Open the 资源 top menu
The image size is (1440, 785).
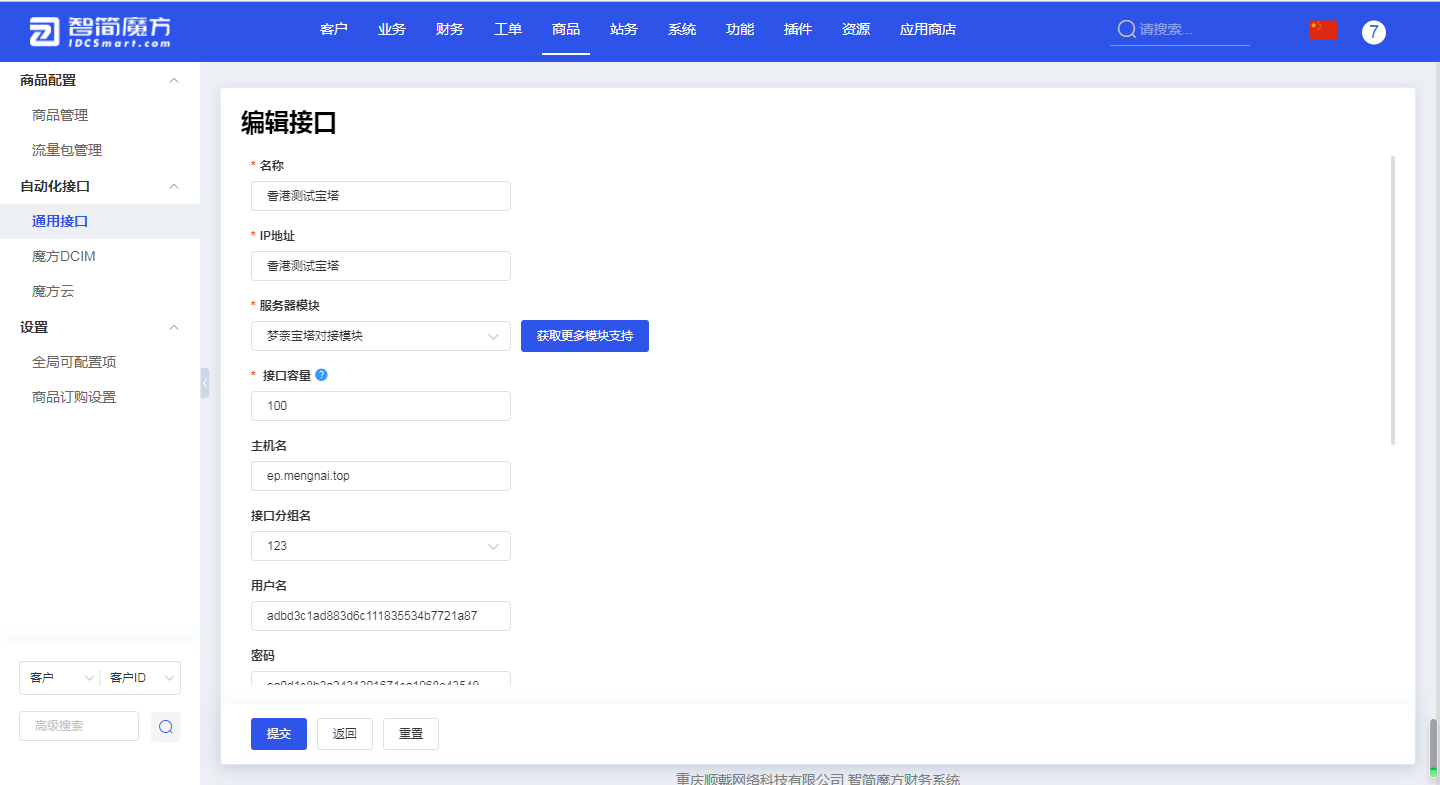[856, 29]
